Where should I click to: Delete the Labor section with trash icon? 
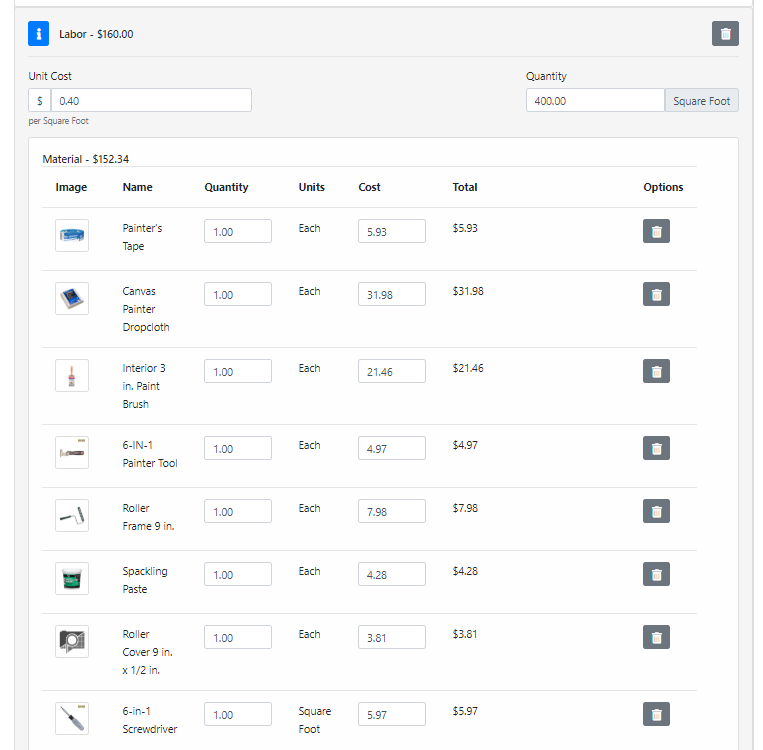tap(725, 34)
